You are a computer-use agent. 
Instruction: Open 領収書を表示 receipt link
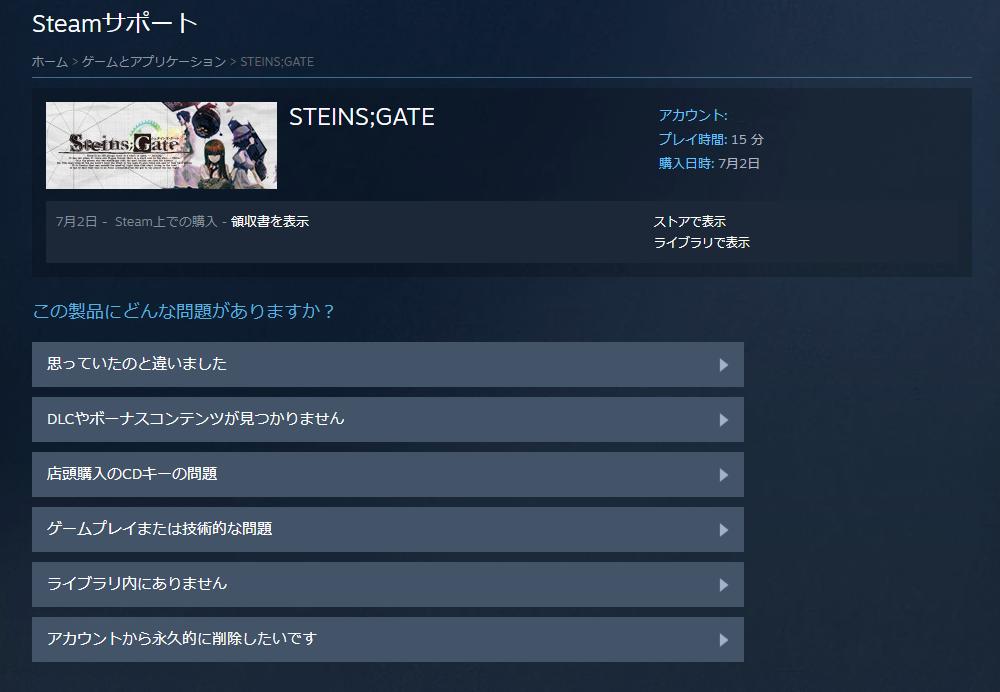270,221
